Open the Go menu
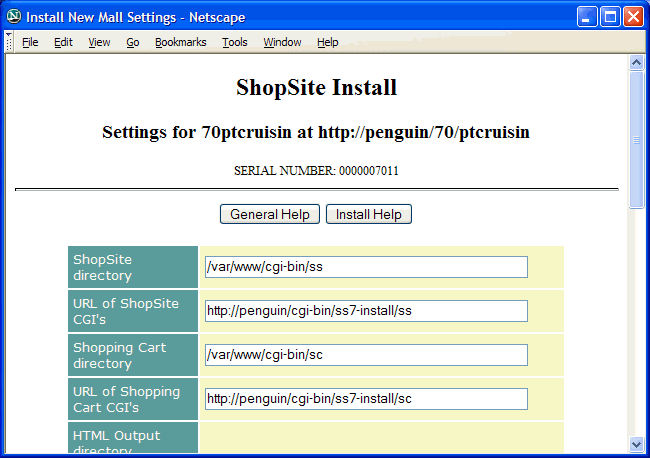 133,42
